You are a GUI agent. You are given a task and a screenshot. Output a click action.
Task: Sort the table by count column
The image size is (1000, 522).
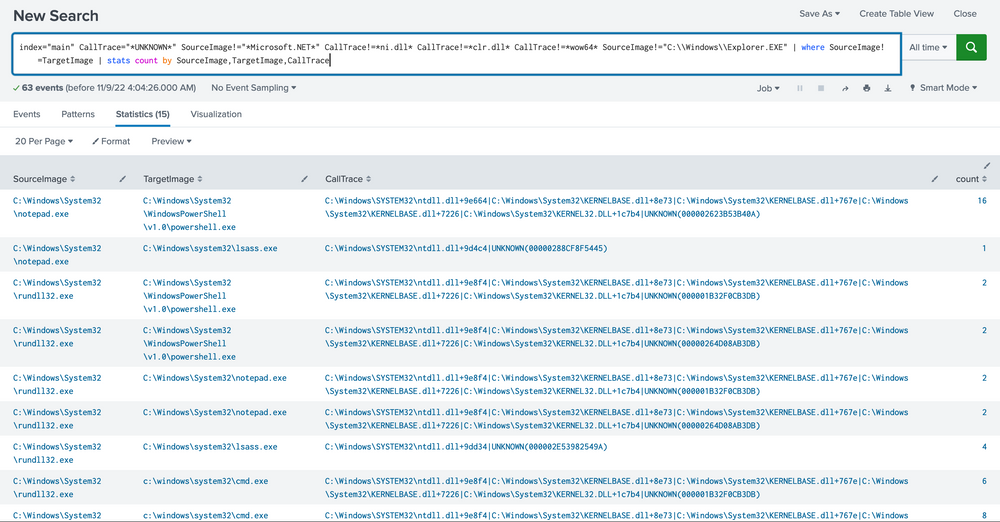tap(970, 179)
